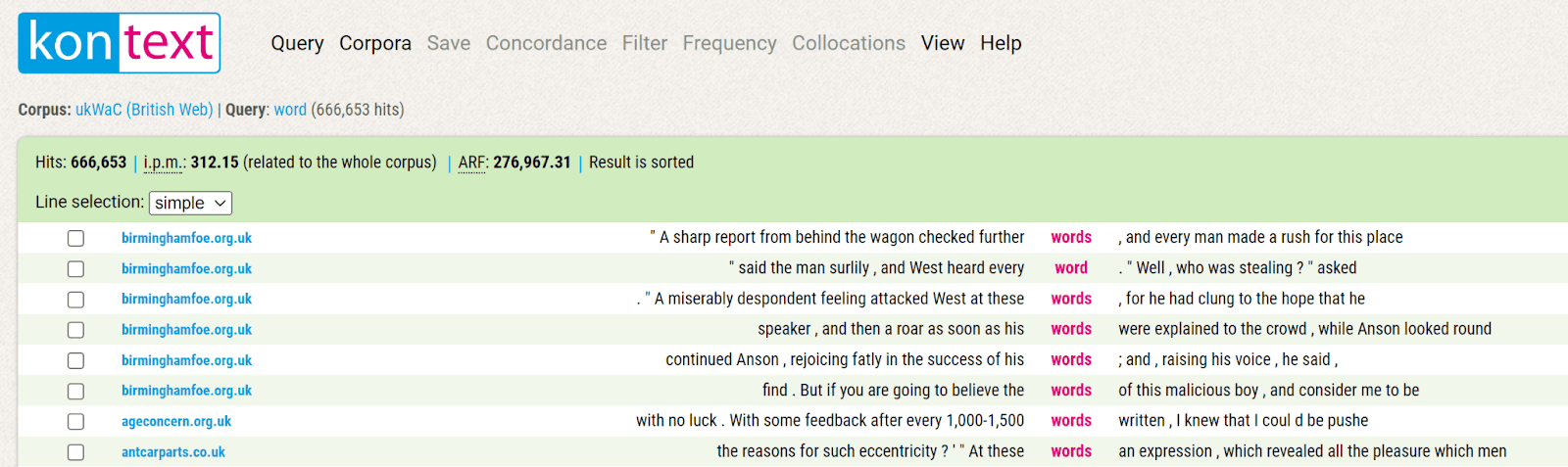Check the first concordance line checkbox
This screenshot has height=467, width=1568.
(x=75, y=238)
